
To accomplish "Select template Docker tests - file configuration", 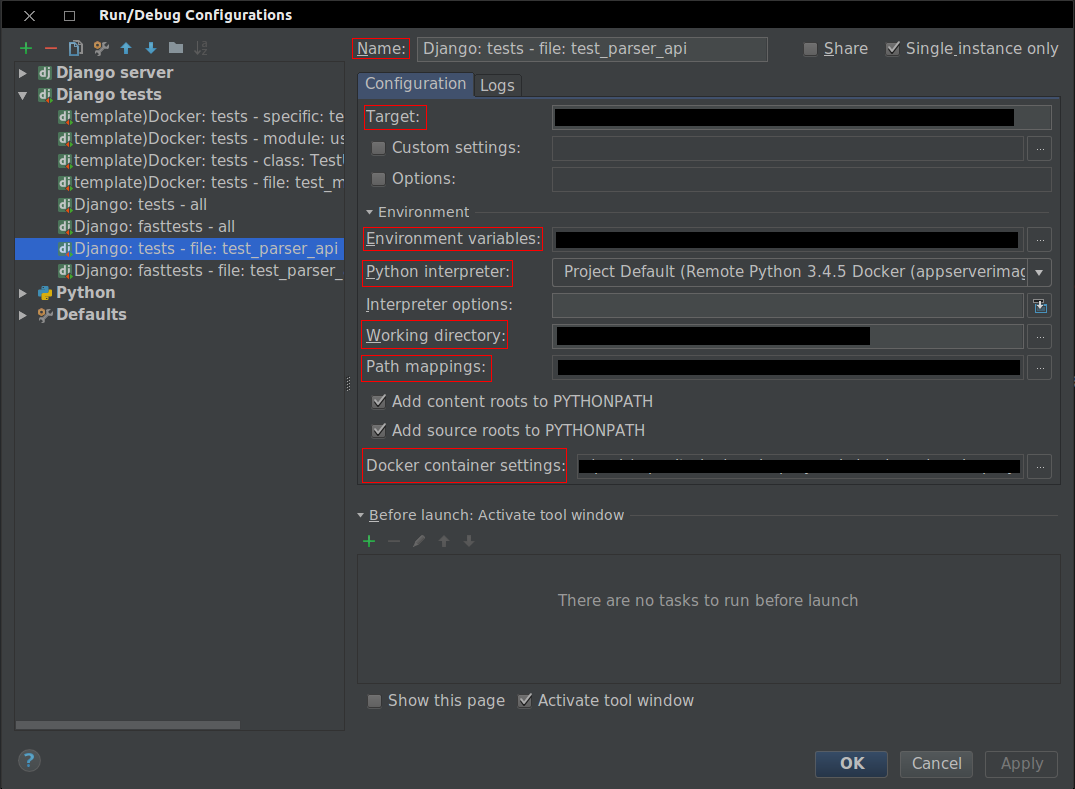I will [200, 183].
